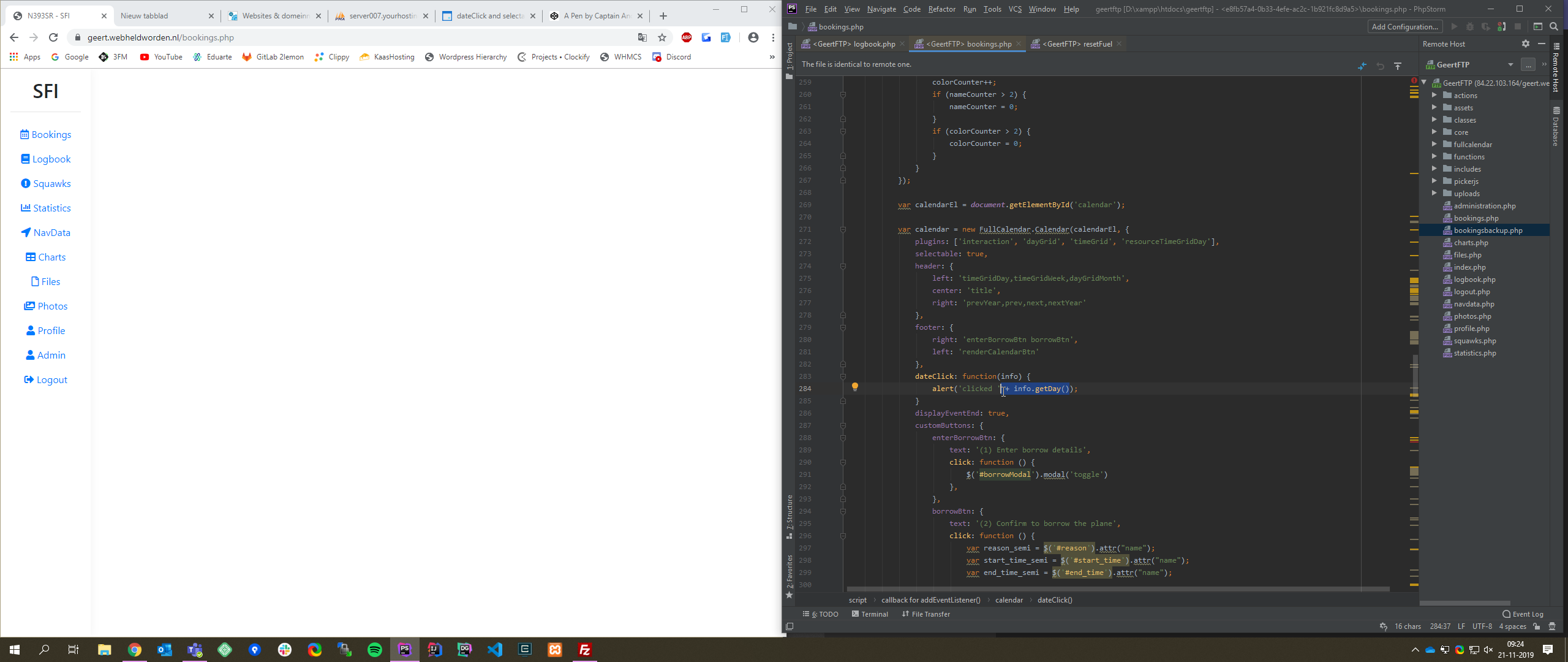Toggle tool window quick-access button bottom-left
The width and height of the screenshot is (1568, 662).
click(790, 626)
